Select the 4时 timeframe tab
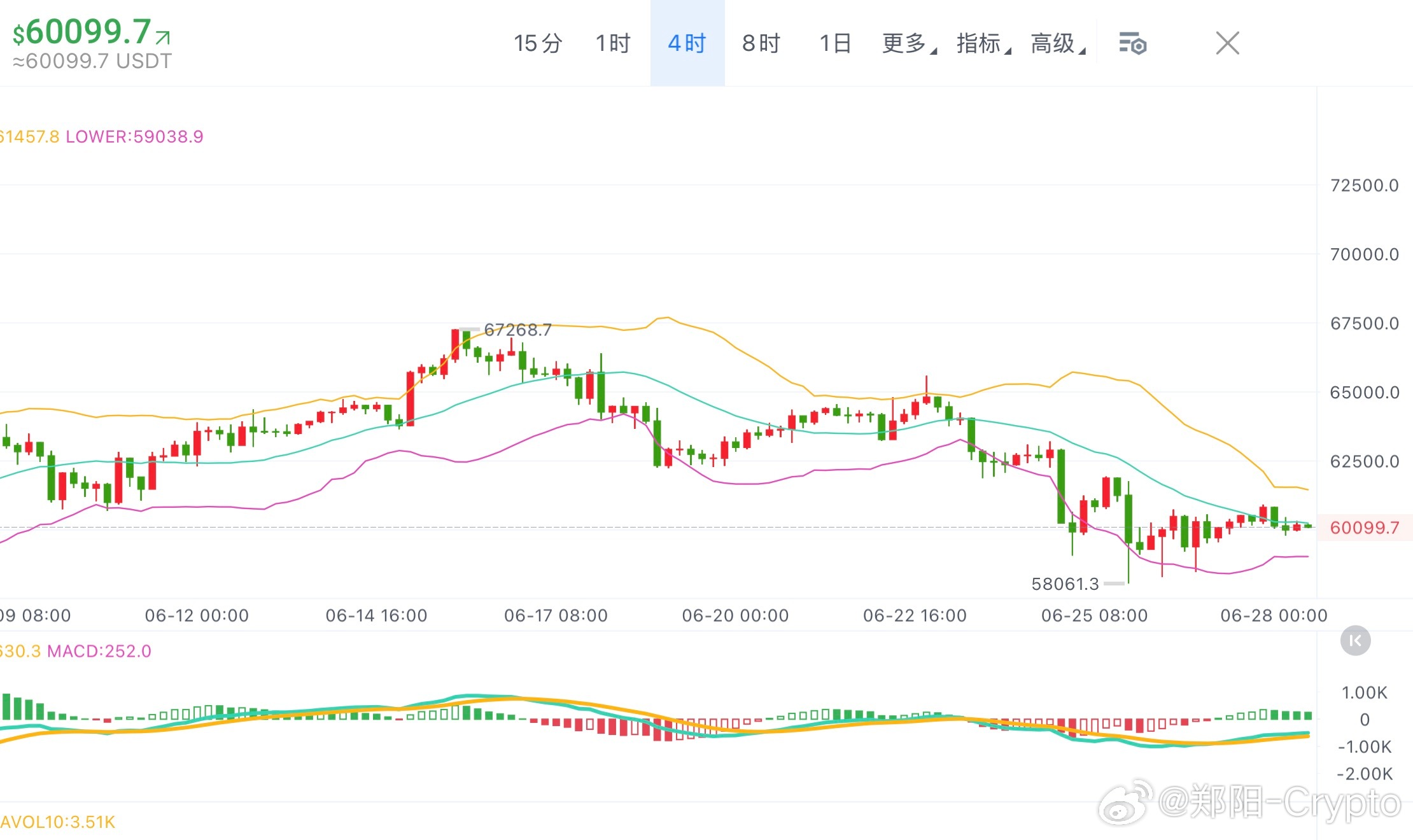Image resolution: width=1413 pixels, height=840 pixels. click(x=687, y=43)
